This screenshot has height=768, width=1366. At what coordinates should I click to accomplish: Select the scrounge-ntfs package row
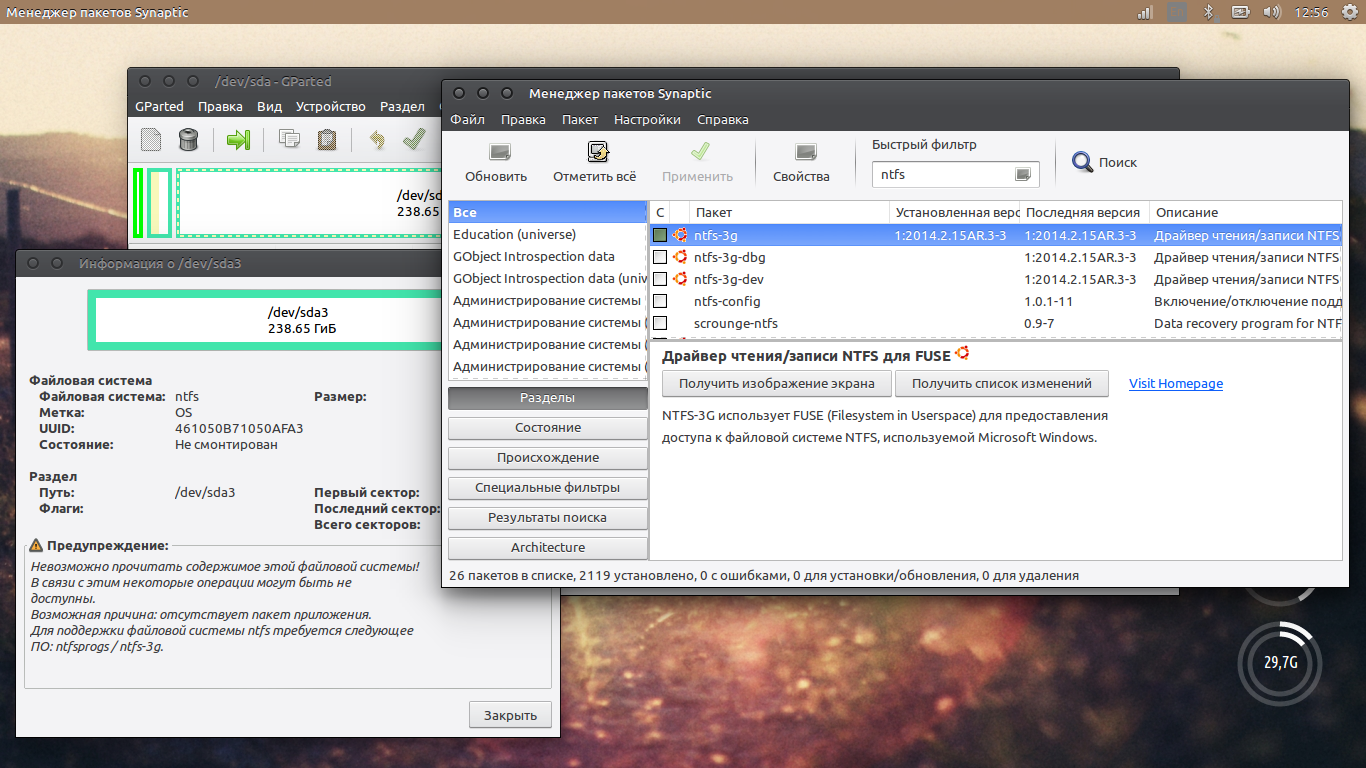click(996, 323)
